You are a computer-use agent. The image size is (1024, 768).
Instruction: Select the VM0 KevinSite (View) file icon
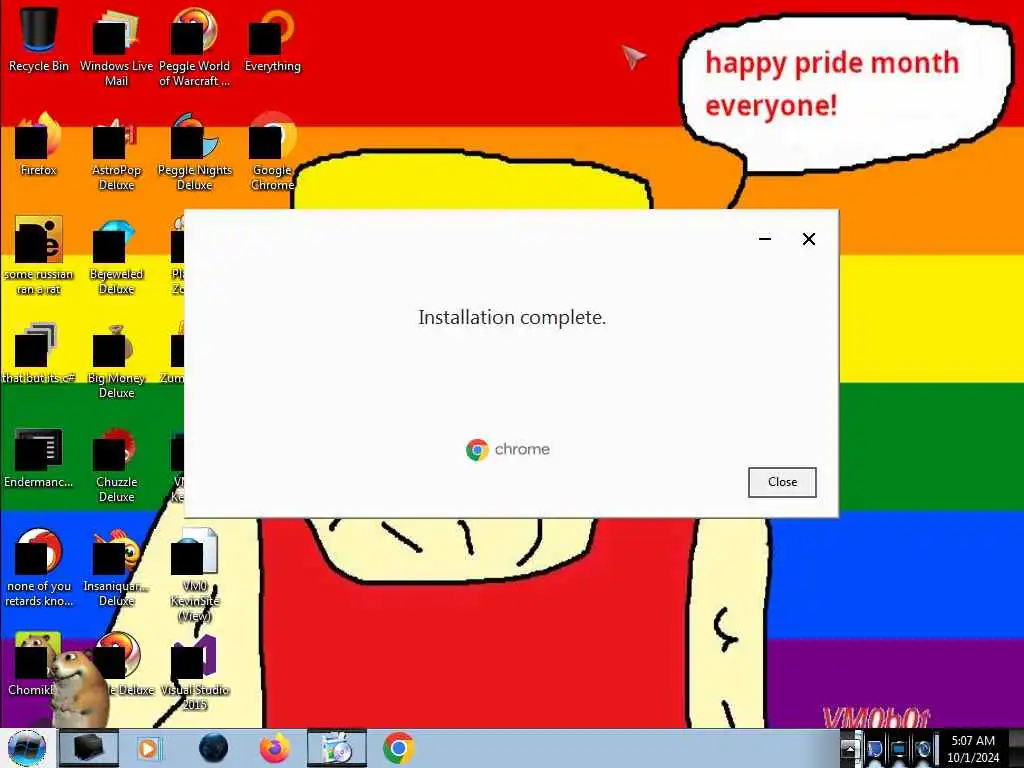coord(195,575)
